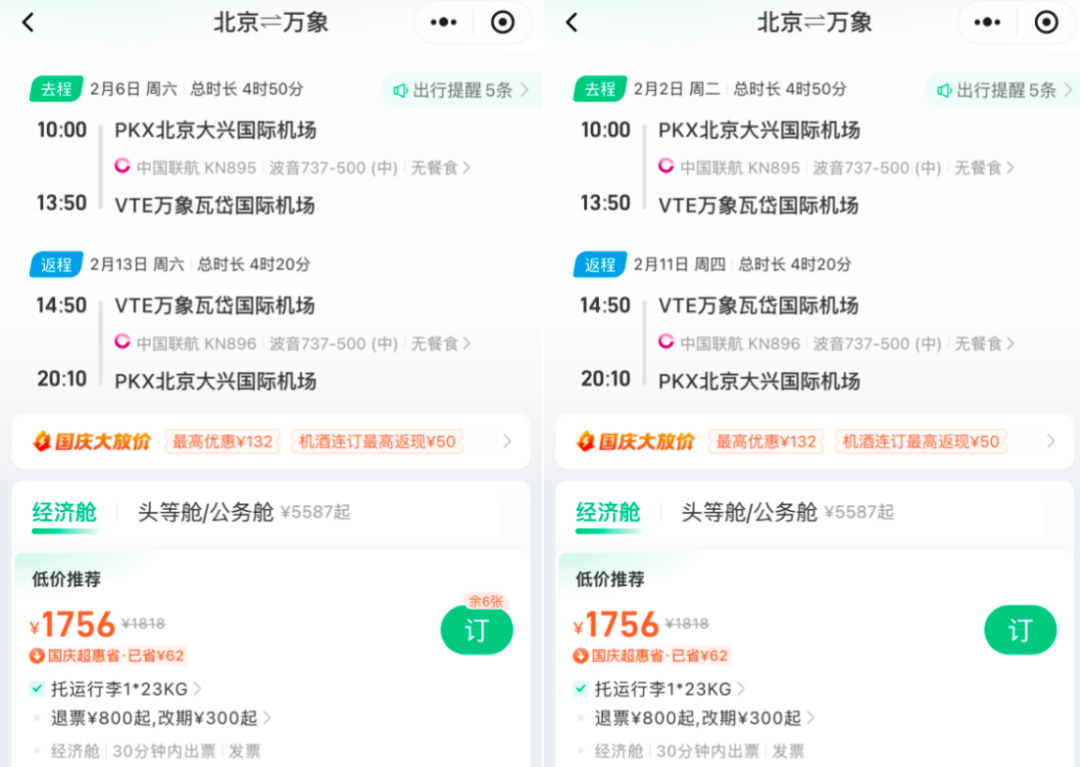Select the 经济舱 tab on the Feb 2 screen
The height and width of the screenshot is (767, 1080).
tap(608, 513)
